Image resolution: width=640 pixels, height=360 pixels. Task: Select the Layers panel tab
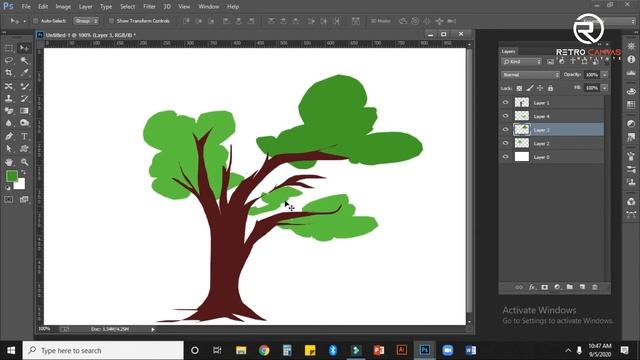point(509,51)
